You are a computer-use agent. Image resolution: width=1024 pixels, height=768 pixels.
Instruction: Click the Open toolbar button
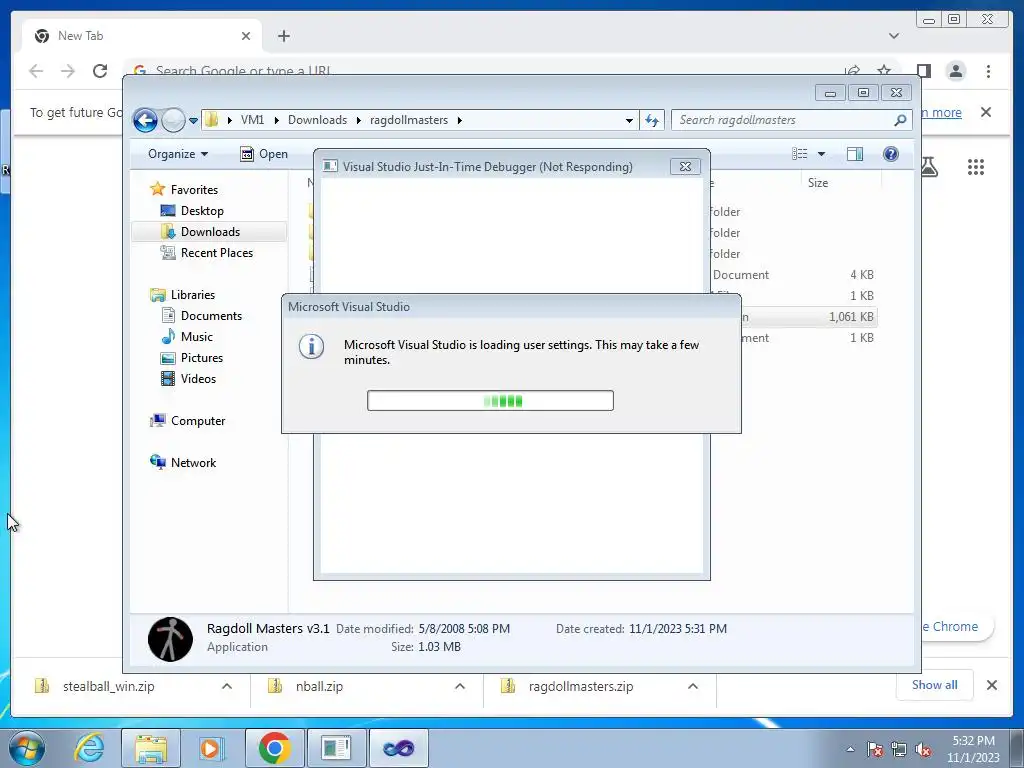pos(264,154)
